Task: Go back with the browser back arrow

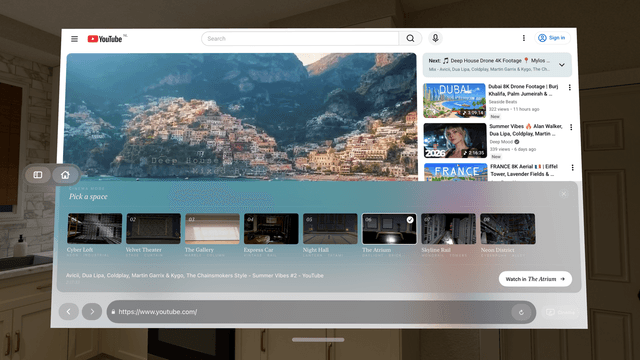Action: 69,312
